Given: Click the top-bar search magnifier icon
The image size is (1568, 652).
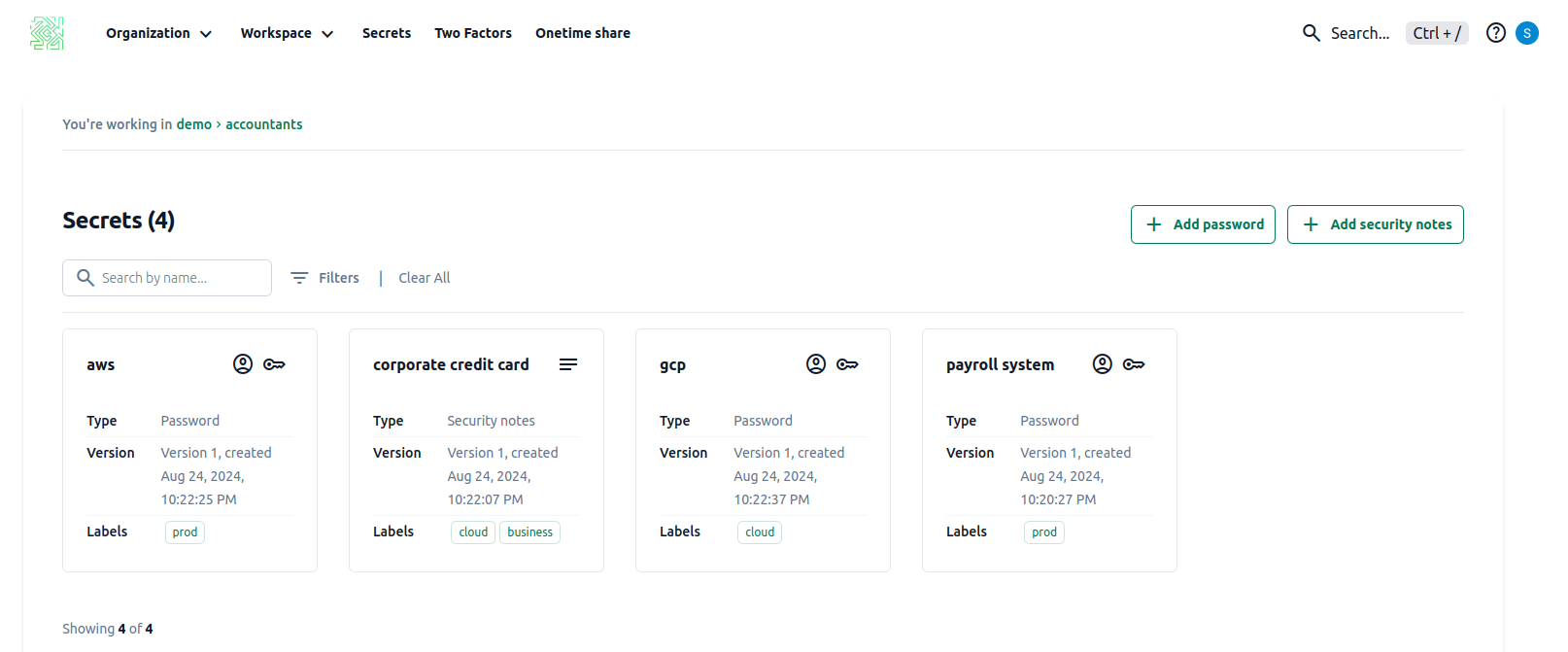Looking at the screenshot, I should pyautogui.click(x=1312, y=33).
